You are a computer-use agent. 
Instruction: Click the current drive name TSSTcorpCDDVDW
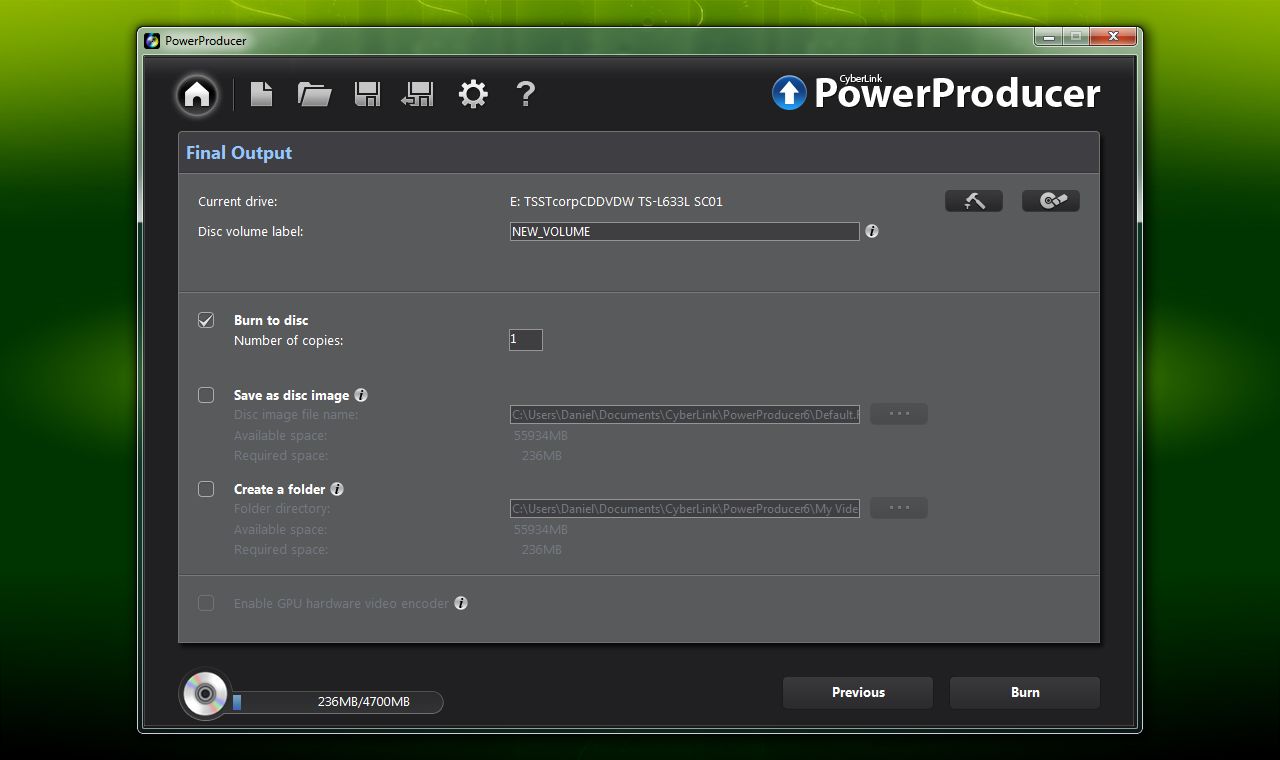[616, 201]
